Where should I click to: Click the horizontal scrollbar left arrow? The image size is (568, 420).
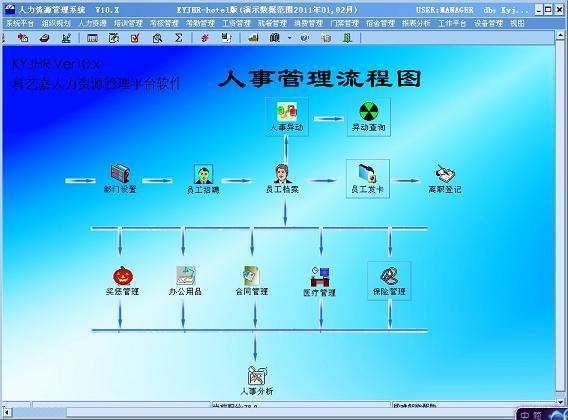coord(7,412)
